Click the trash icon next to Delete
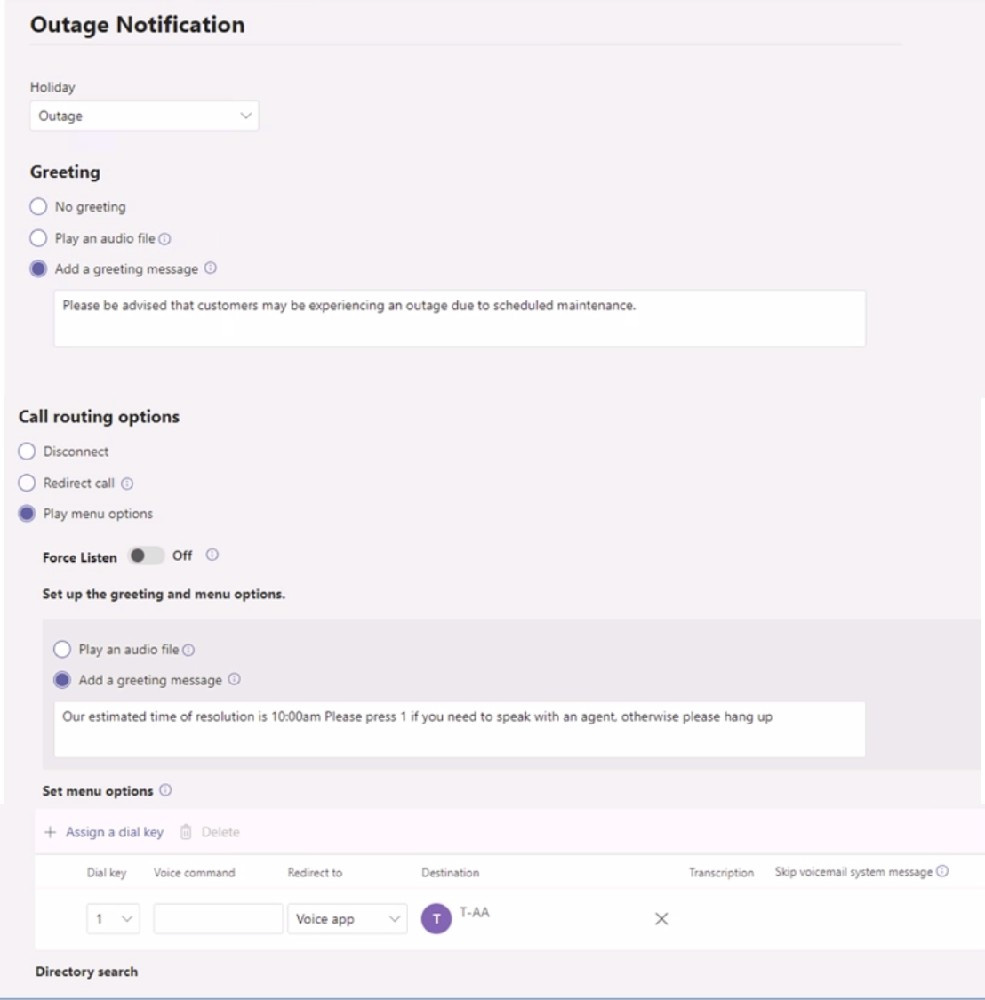 (186, 832)
